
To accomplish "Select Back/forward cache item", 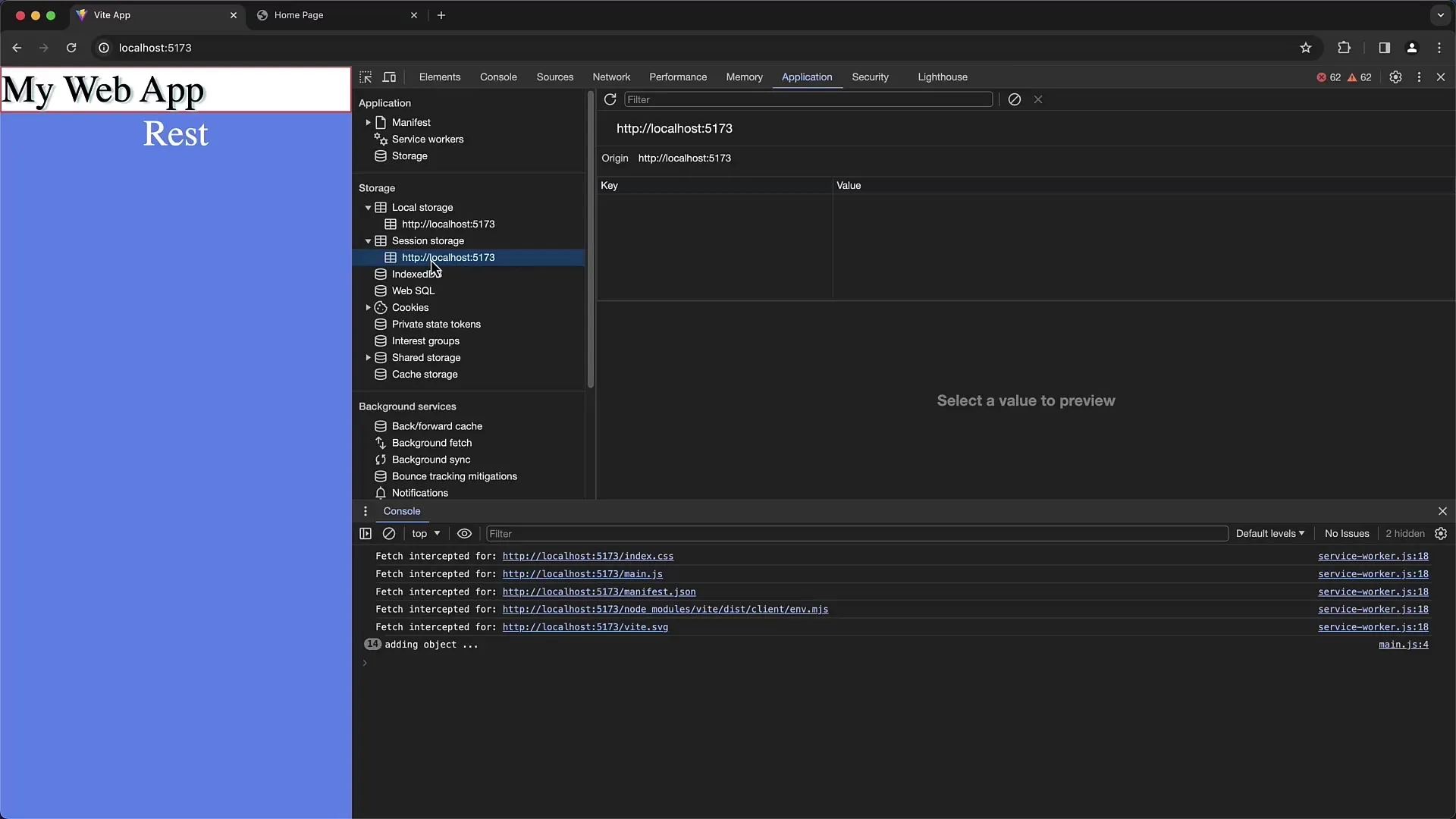I will click(437, 426).
